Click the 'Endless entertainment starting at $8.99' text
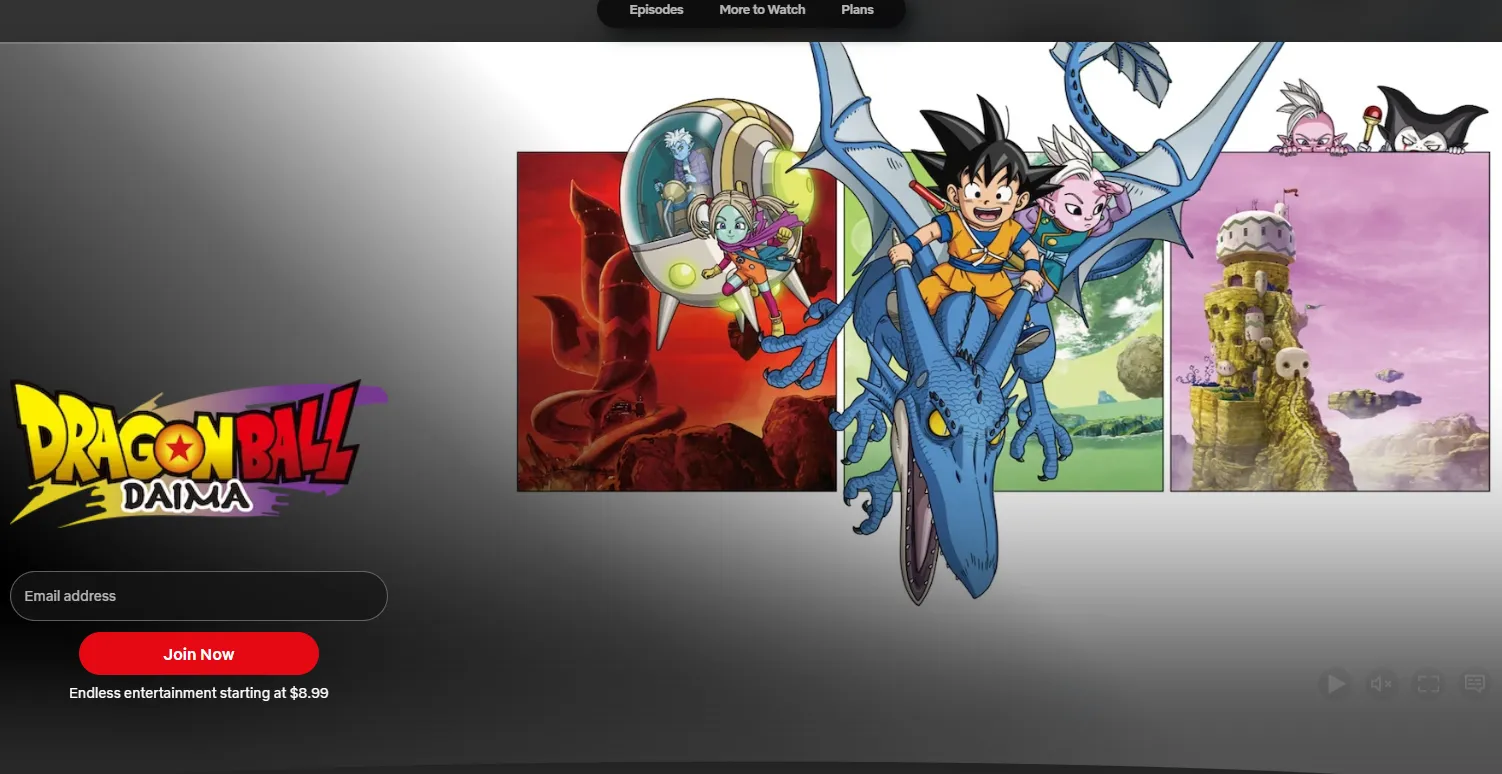Image resolution: width=1502 pixels, height=774 pixels. pyautogui.click(x=198, y=693)
